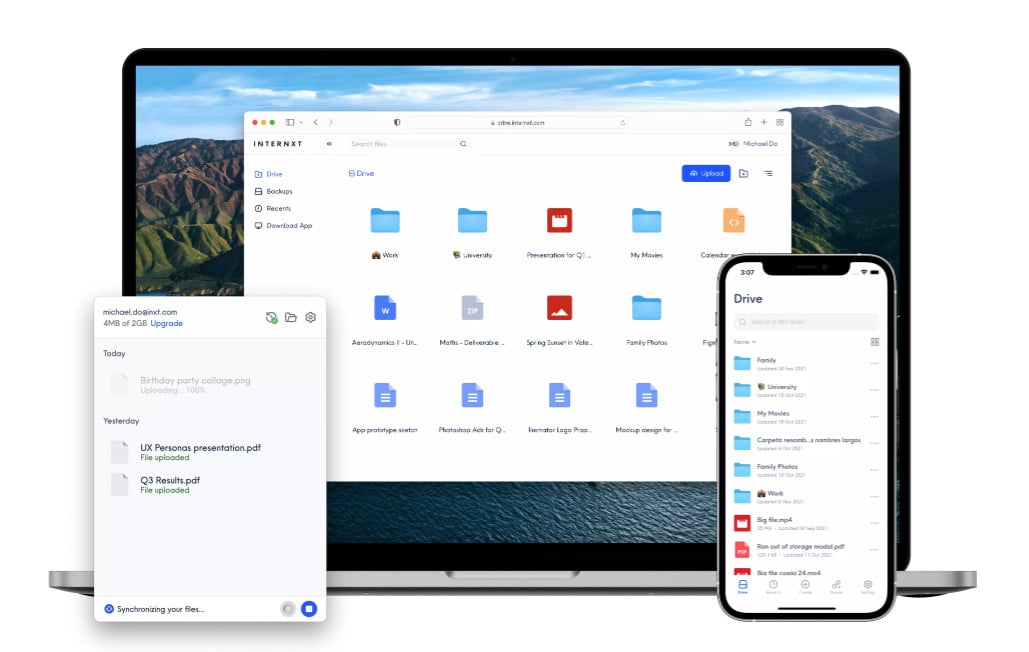Click the new folder icon beside Upload
This screenshot has height=652, width=1029.
pyautogui.click(x=743, y=173)
